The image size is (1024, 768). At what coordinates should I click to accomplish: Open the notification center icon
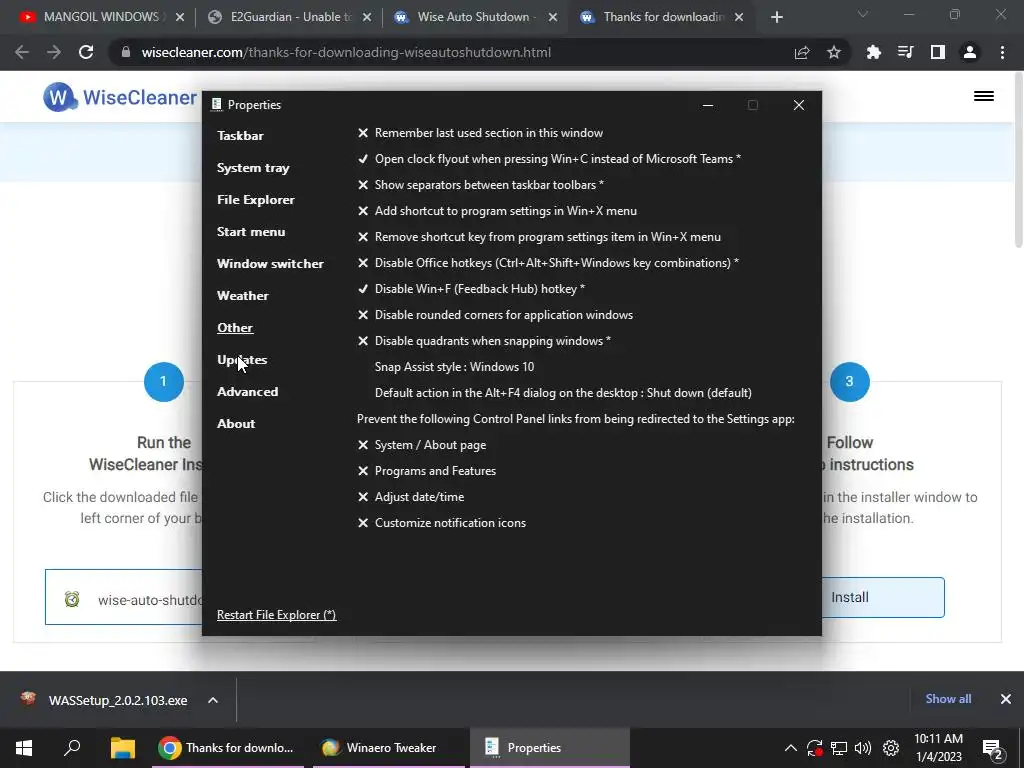point(992,749)
